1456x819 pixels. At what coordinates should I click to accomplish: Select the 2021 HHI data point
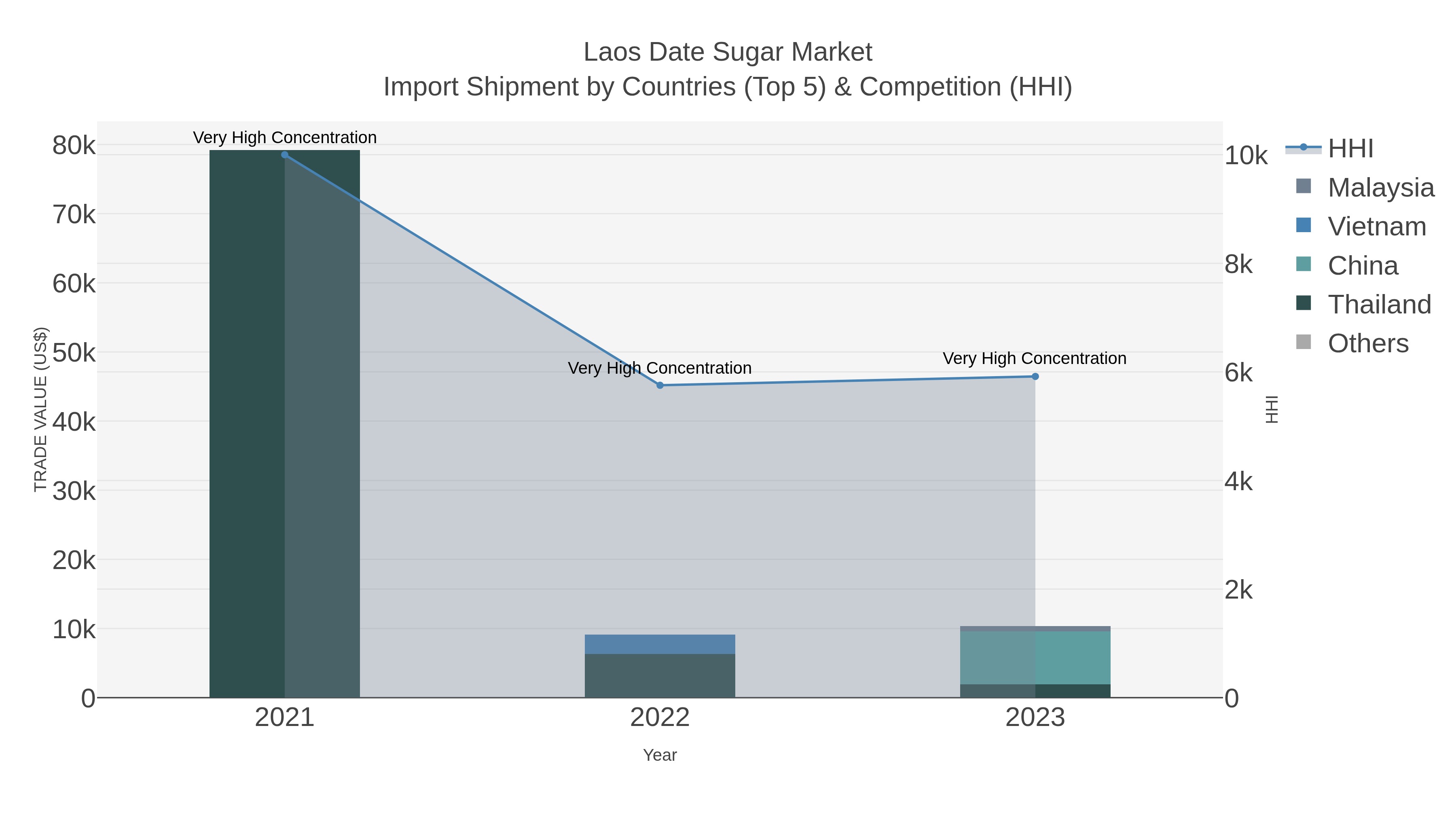click(284, 155)
